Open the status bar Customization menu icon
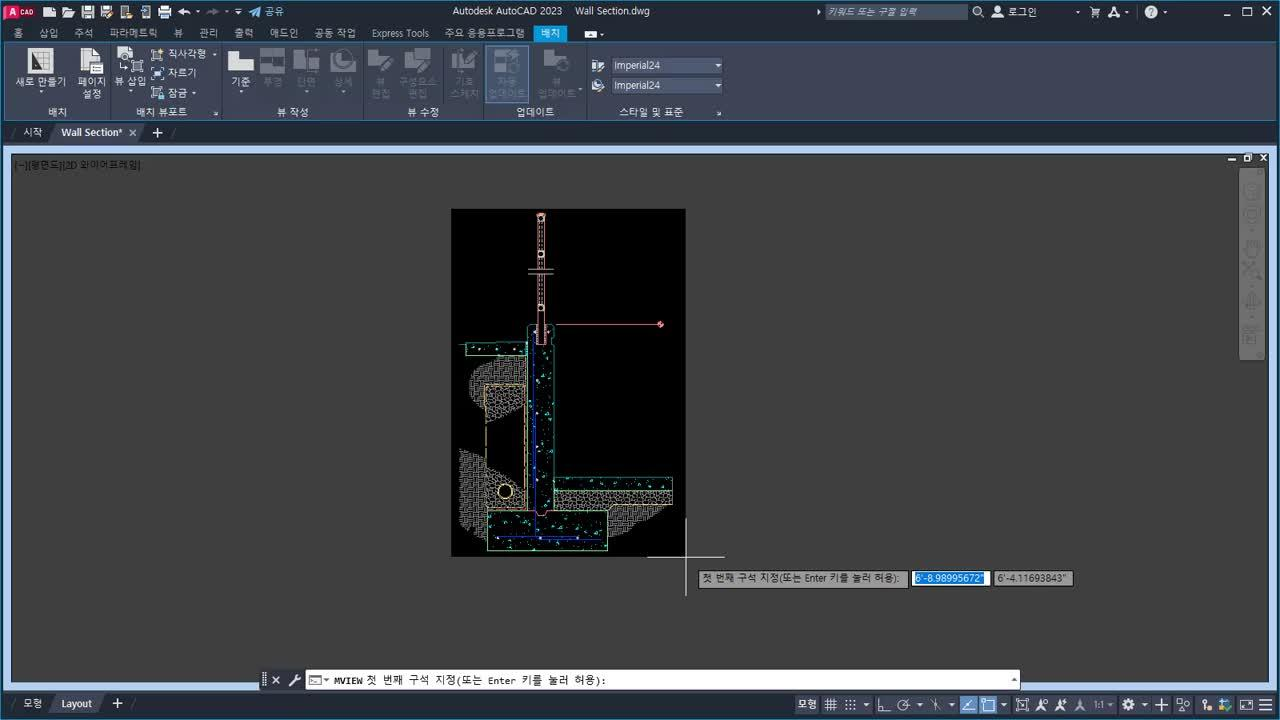The height and width of the screenshot is (720, 1280). click(x=1266, y=704)
